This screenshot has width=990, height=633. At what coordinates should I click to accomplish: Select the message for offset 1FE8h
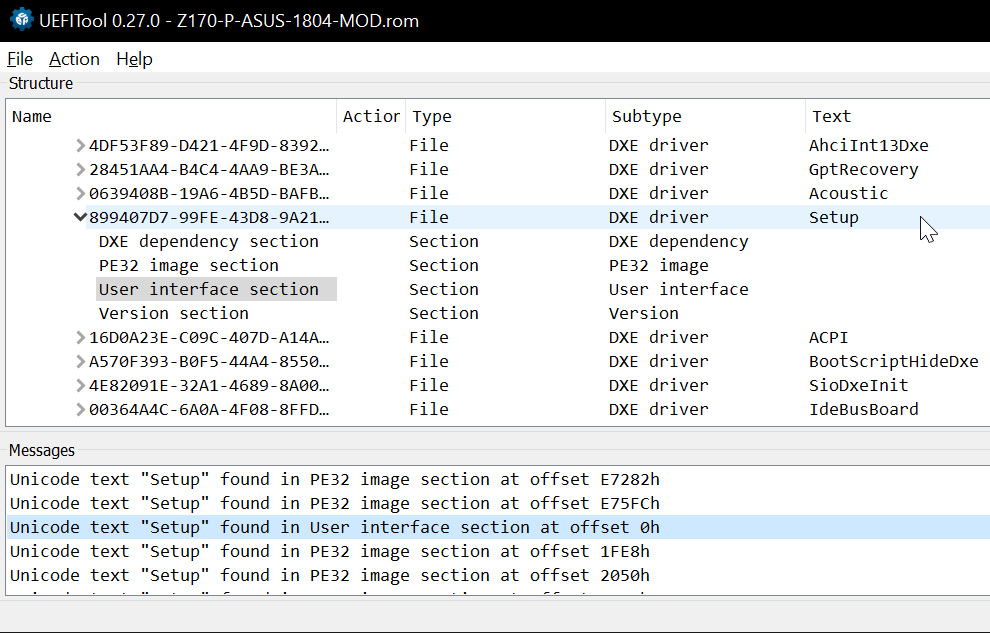[329, 552]
